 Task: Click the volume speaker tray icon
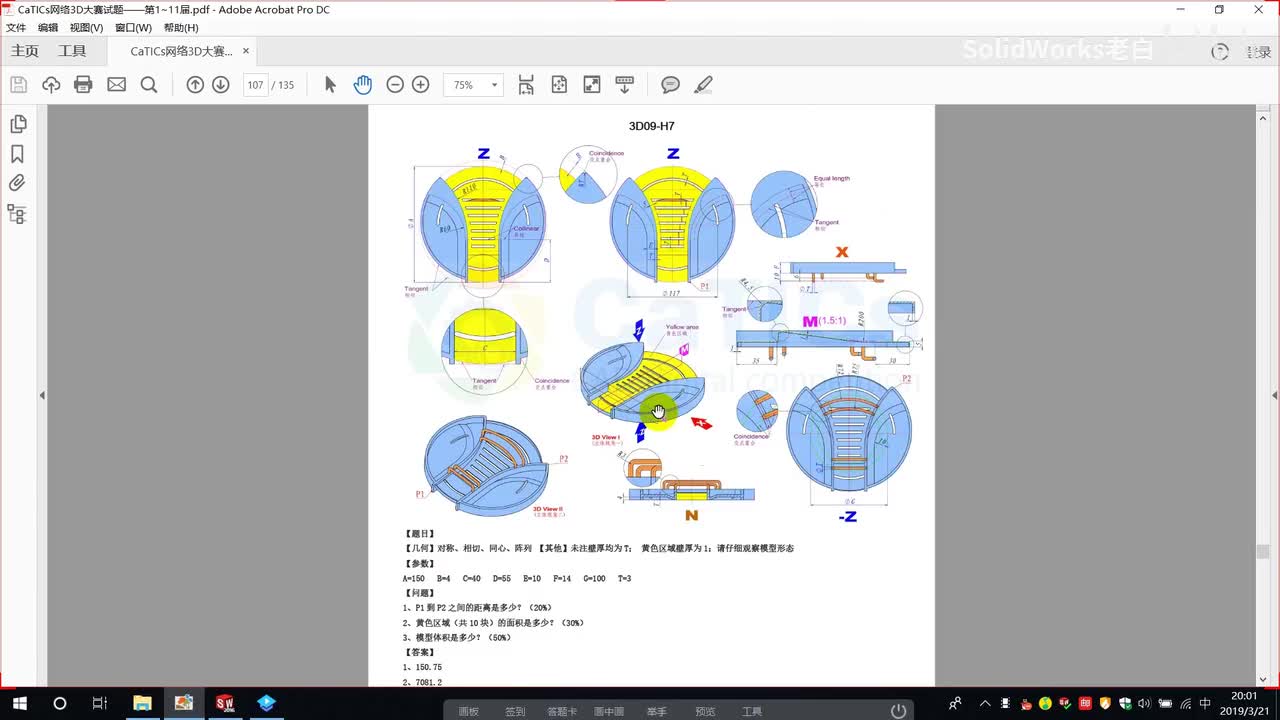(x=1143, y=703)
